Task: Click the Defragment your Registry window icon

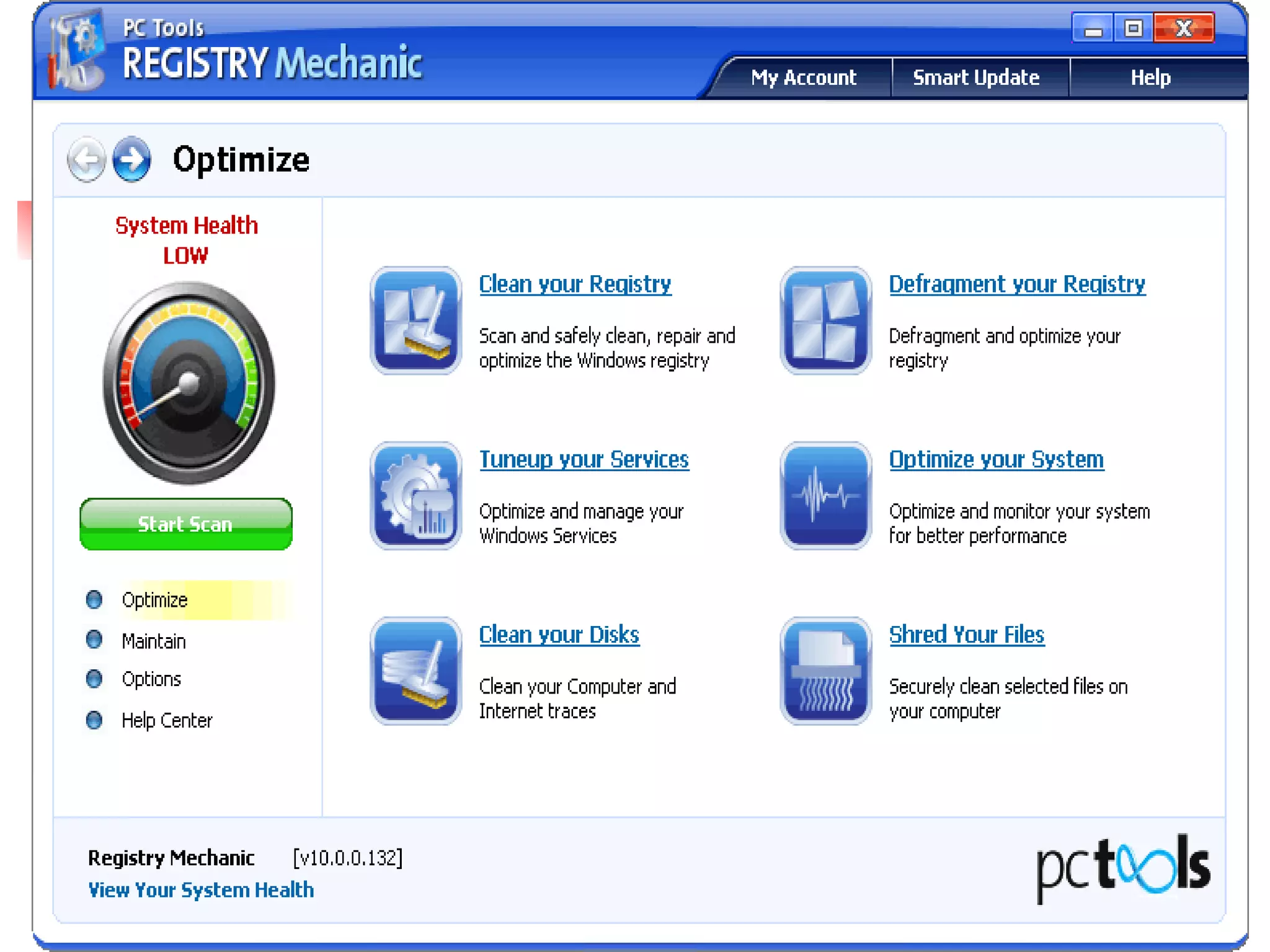Action: [x=825, y=320]
